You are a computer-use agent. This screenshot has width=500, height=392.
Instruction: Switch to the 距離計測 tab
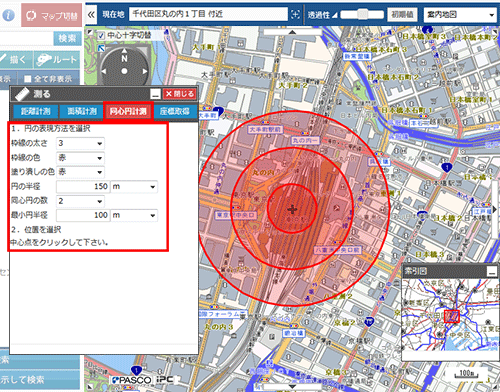[36, 111]
